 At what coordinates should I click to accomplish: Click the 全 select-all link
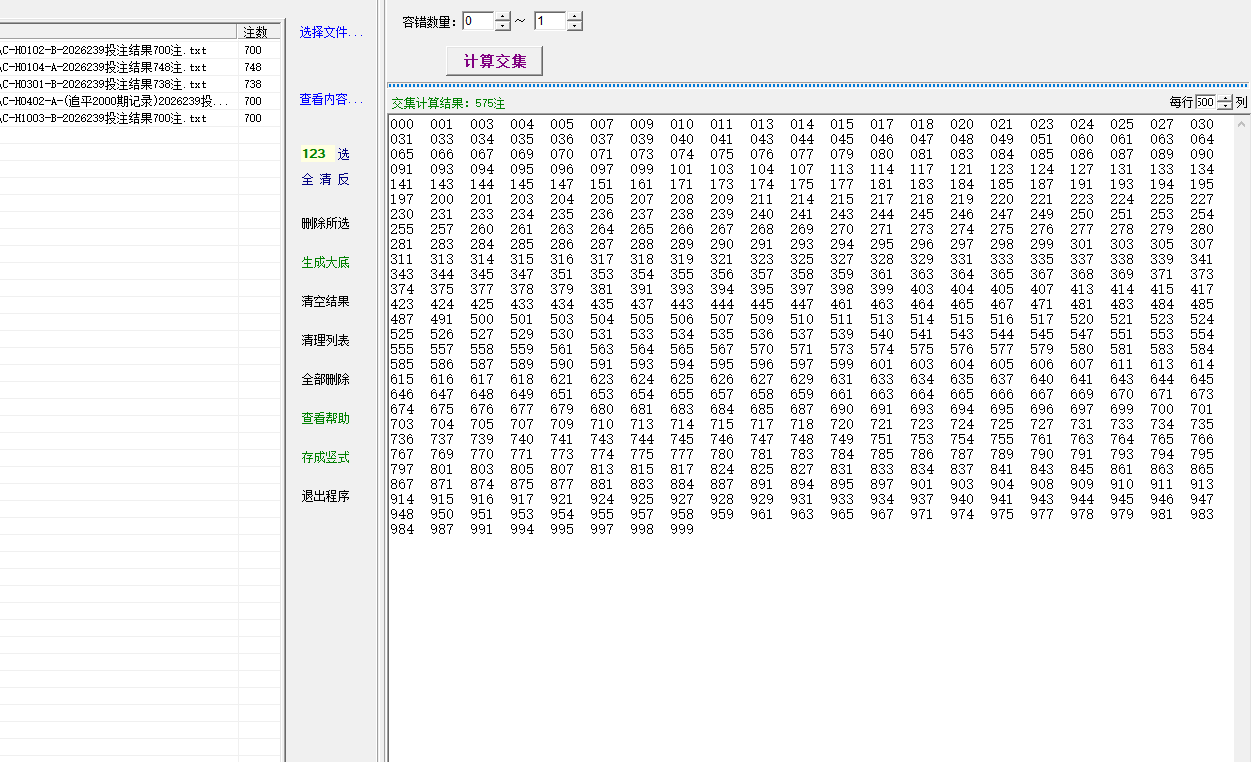[x=308, y=180]
